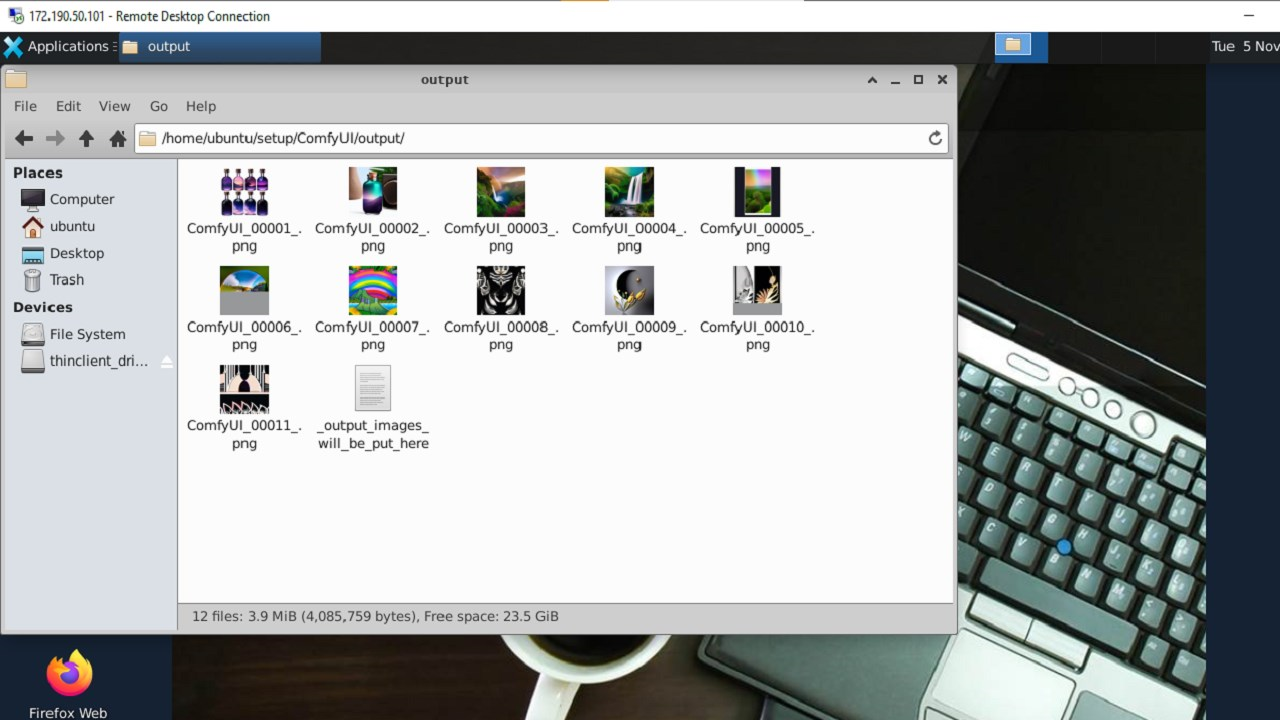Click the folder icon in the top panel
The height and width of the screenshot is (720, 1280).
click(1015, 45)
